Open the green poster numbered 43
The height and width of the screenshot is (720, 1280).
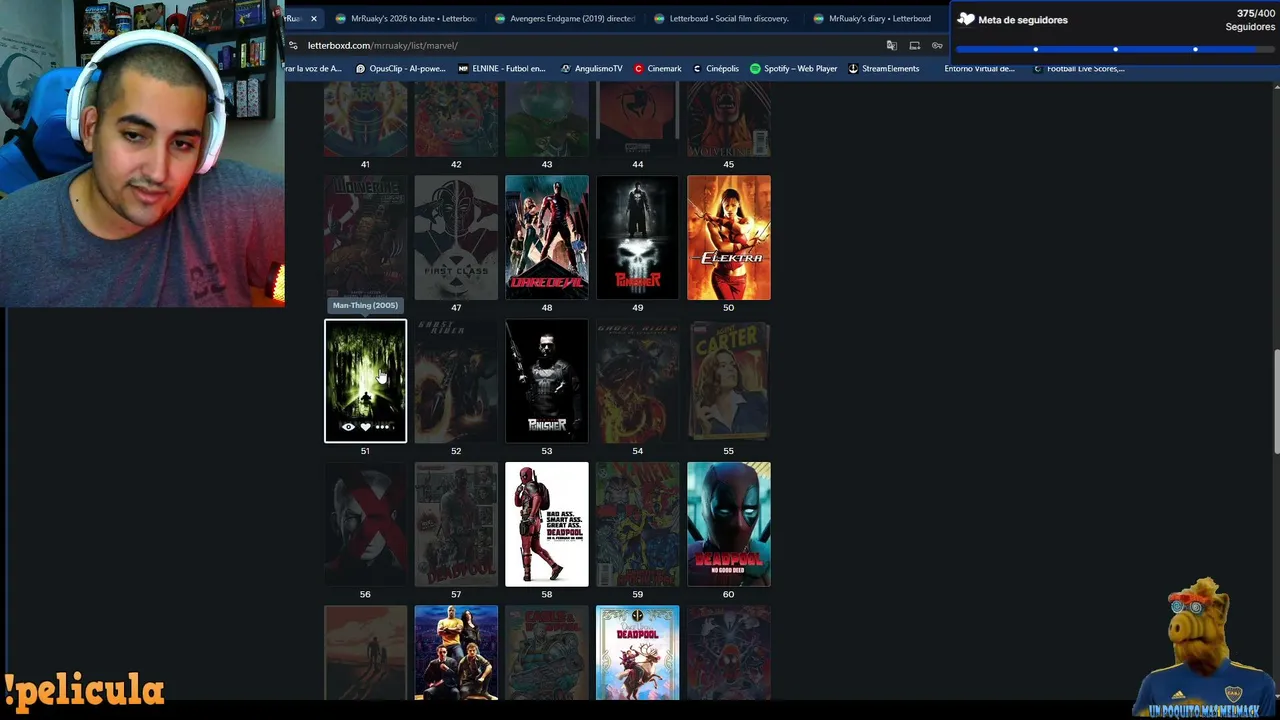[547, 119]
